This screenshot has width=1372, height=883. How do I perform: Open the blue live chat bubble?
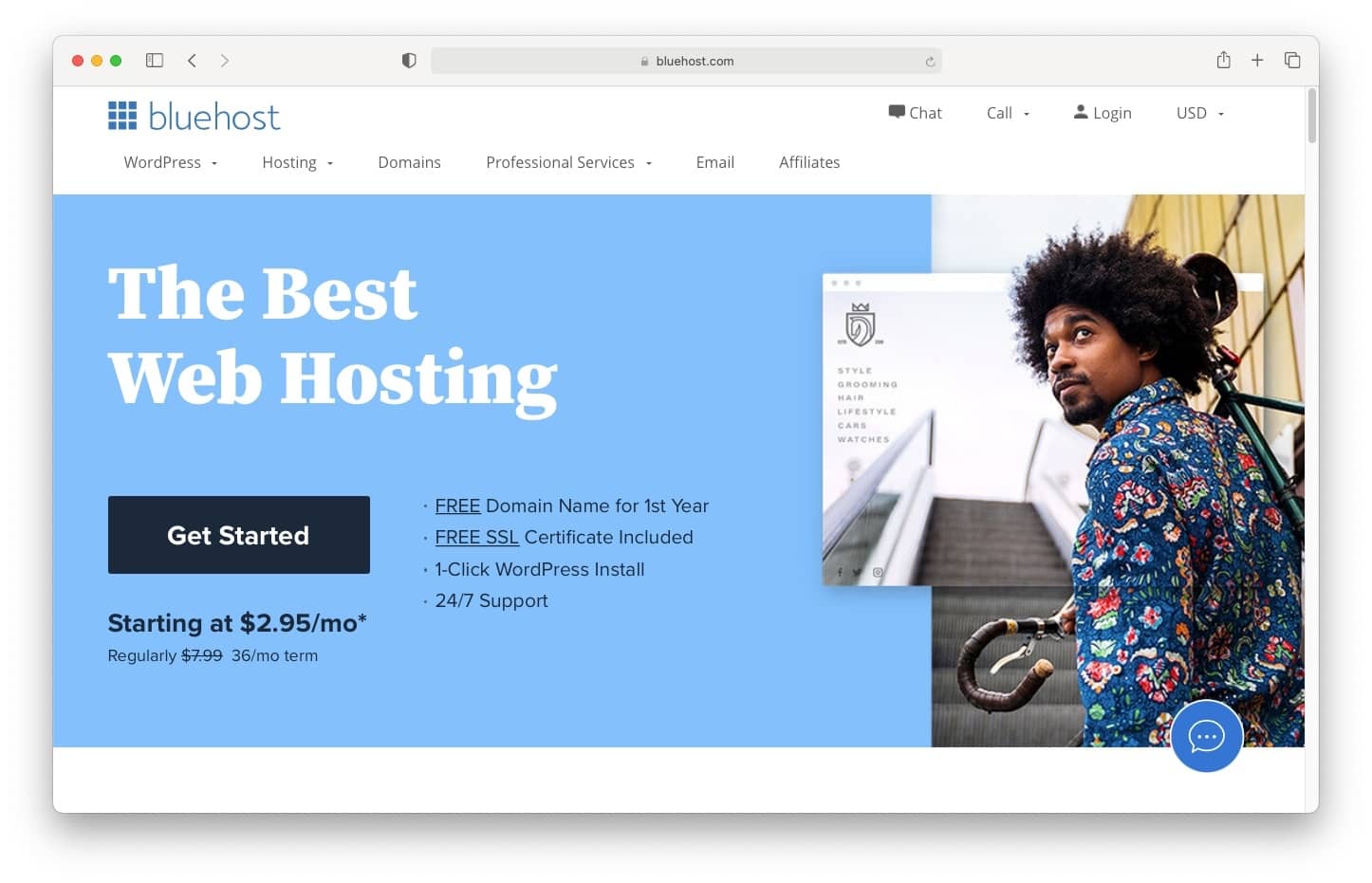pos(1206,736)
